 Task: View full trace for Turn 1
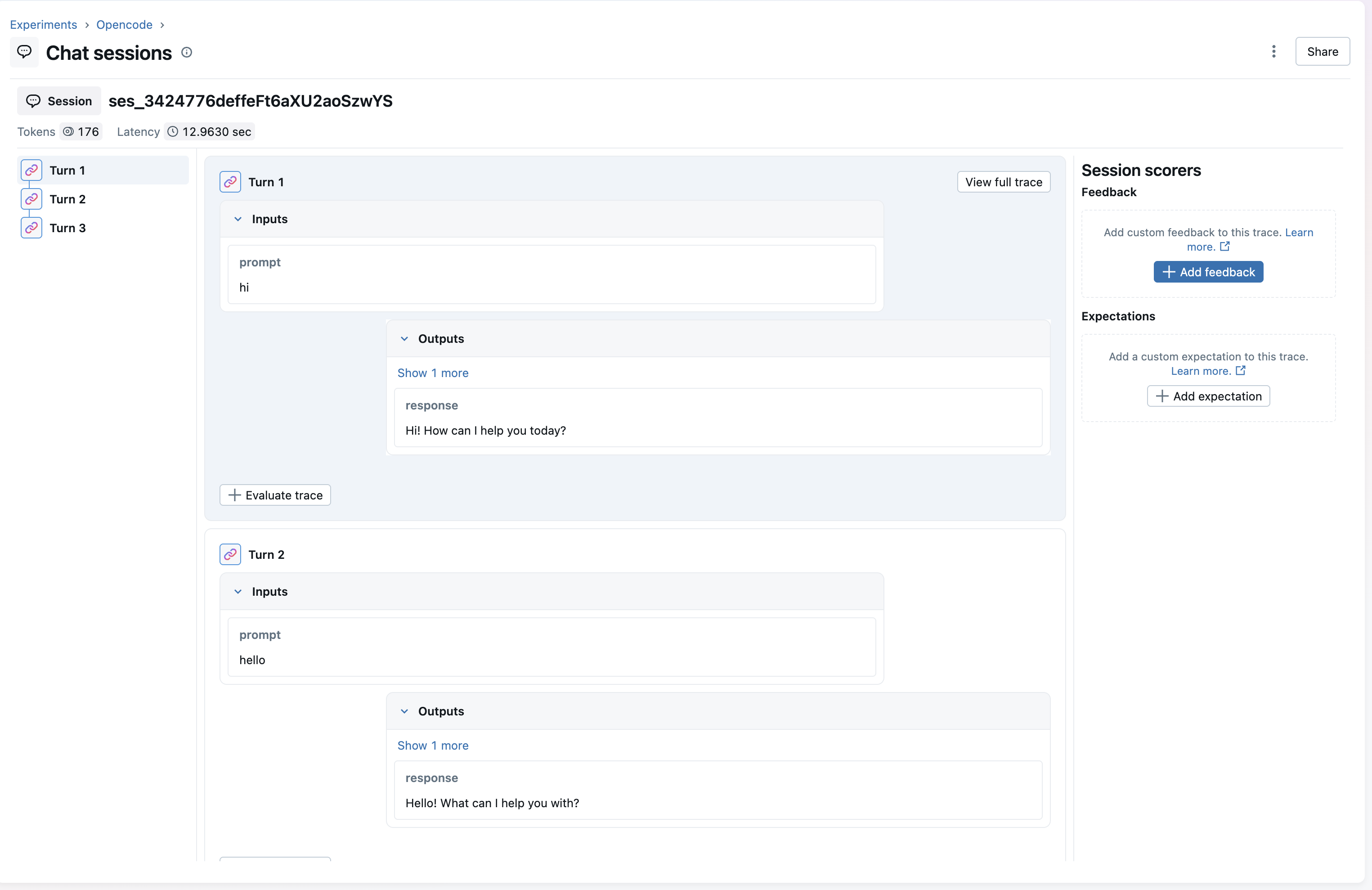pos(1003,182)
